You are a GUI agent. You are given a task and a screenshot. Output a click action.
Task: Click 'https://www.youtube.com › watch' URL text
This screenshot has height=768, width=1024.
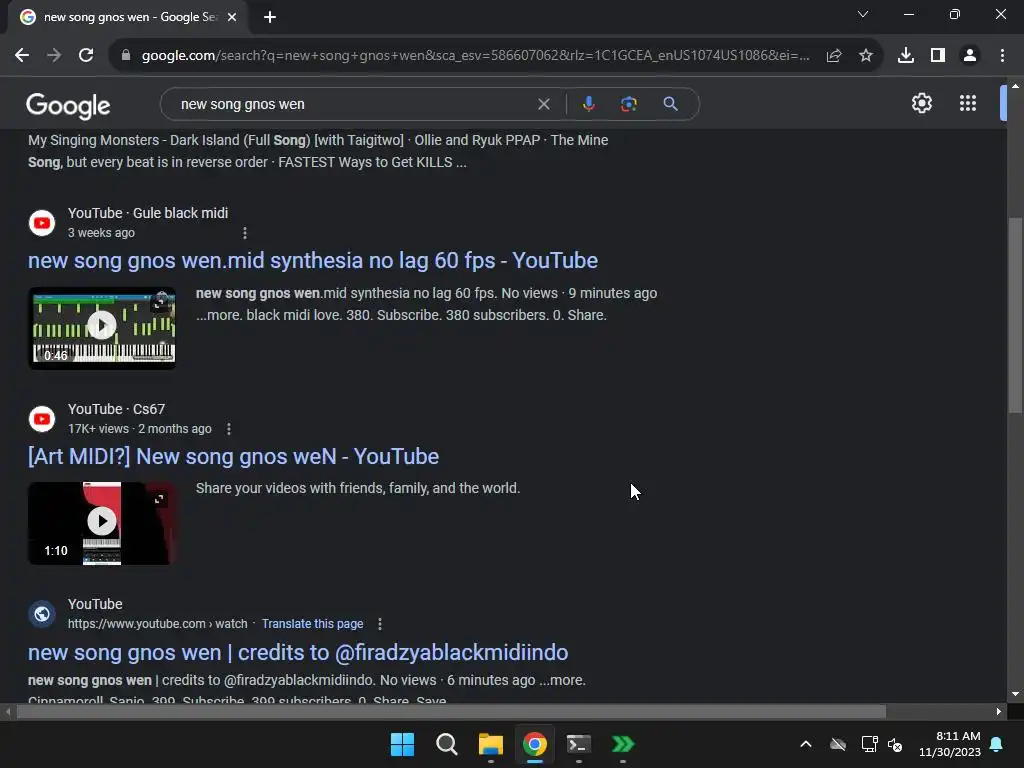157,624
